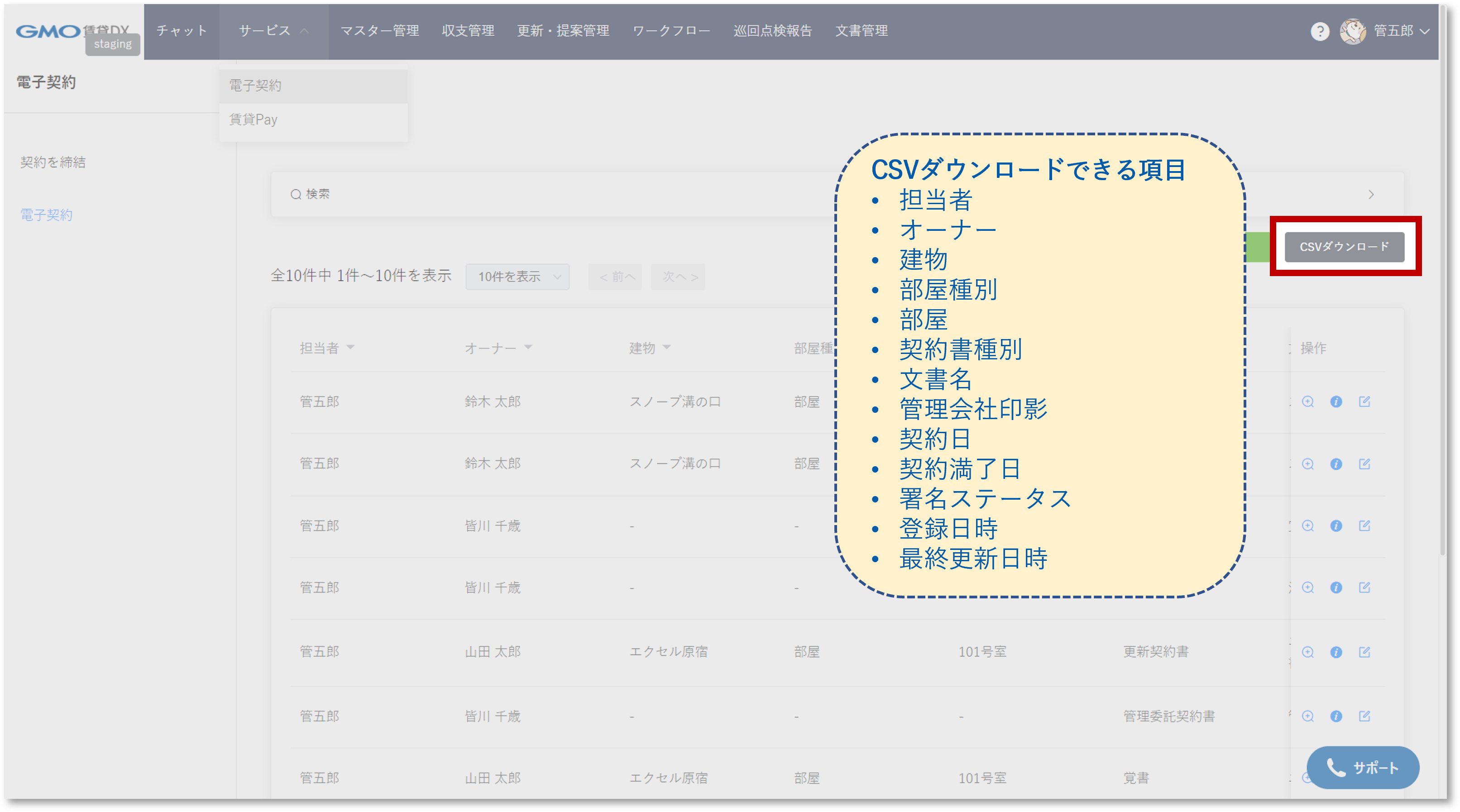Image resolution: width=1460 pixels, height=812 pixels.
Task: Open the マスター管理 menu
Action: (x=379, y=31)
